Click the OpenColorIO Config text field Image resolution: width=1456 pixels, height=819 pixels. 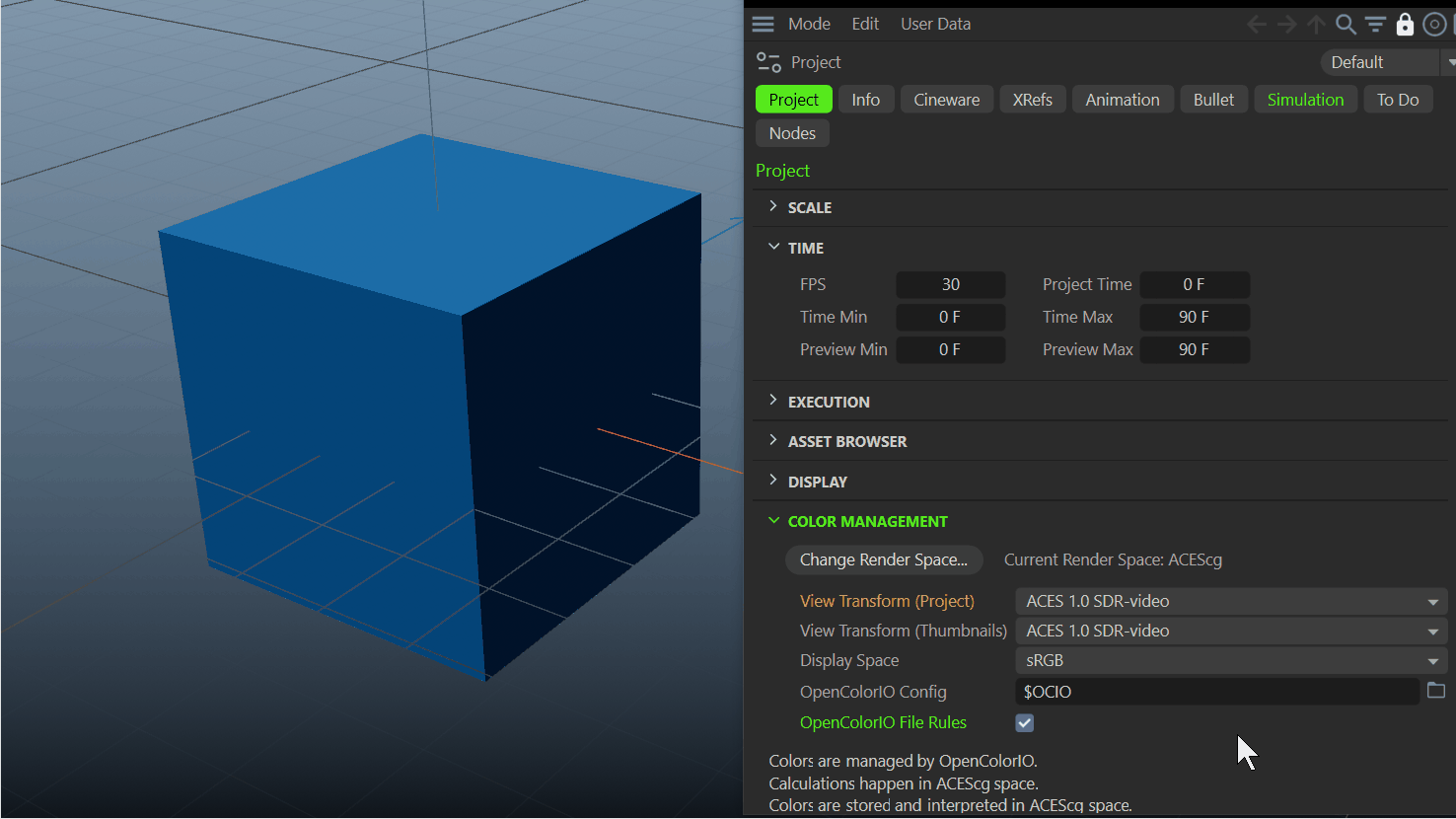[x=1216, y=692]
